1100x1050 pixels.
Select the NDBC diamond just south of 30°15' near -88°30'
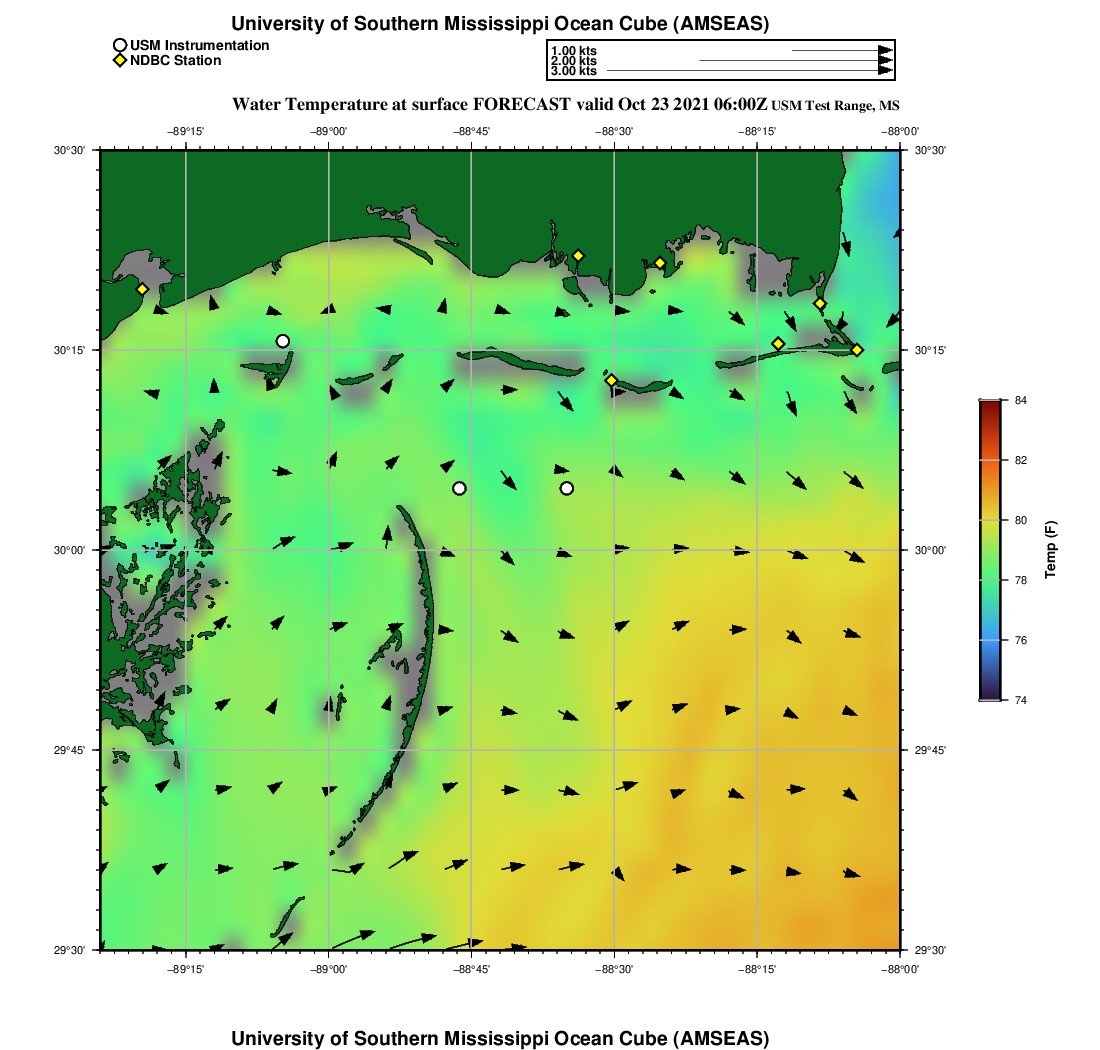click(611, 380)
